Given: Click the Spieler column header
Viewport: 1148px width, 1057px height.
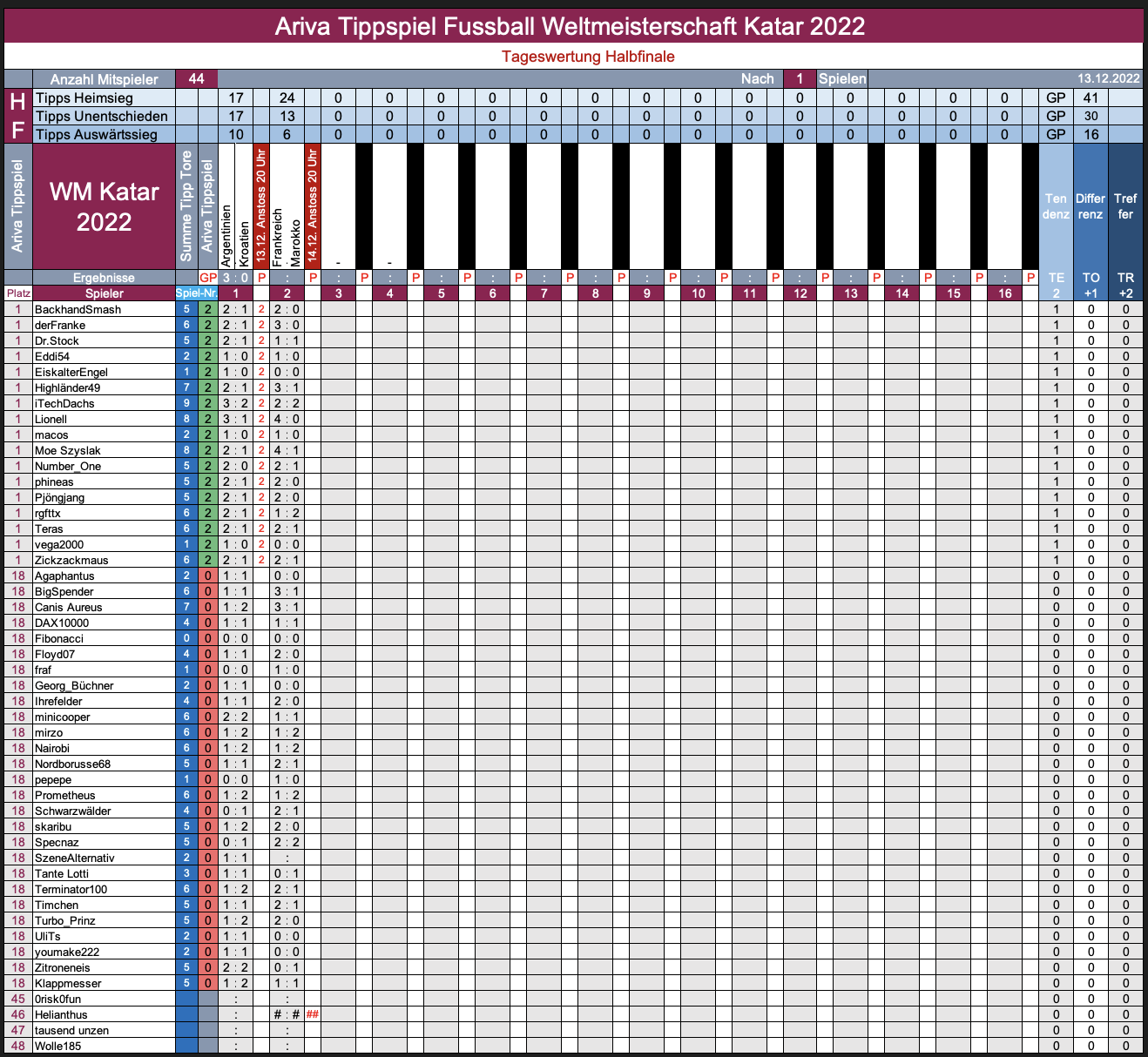Looking at the screenshot, I should click(104, 293).
